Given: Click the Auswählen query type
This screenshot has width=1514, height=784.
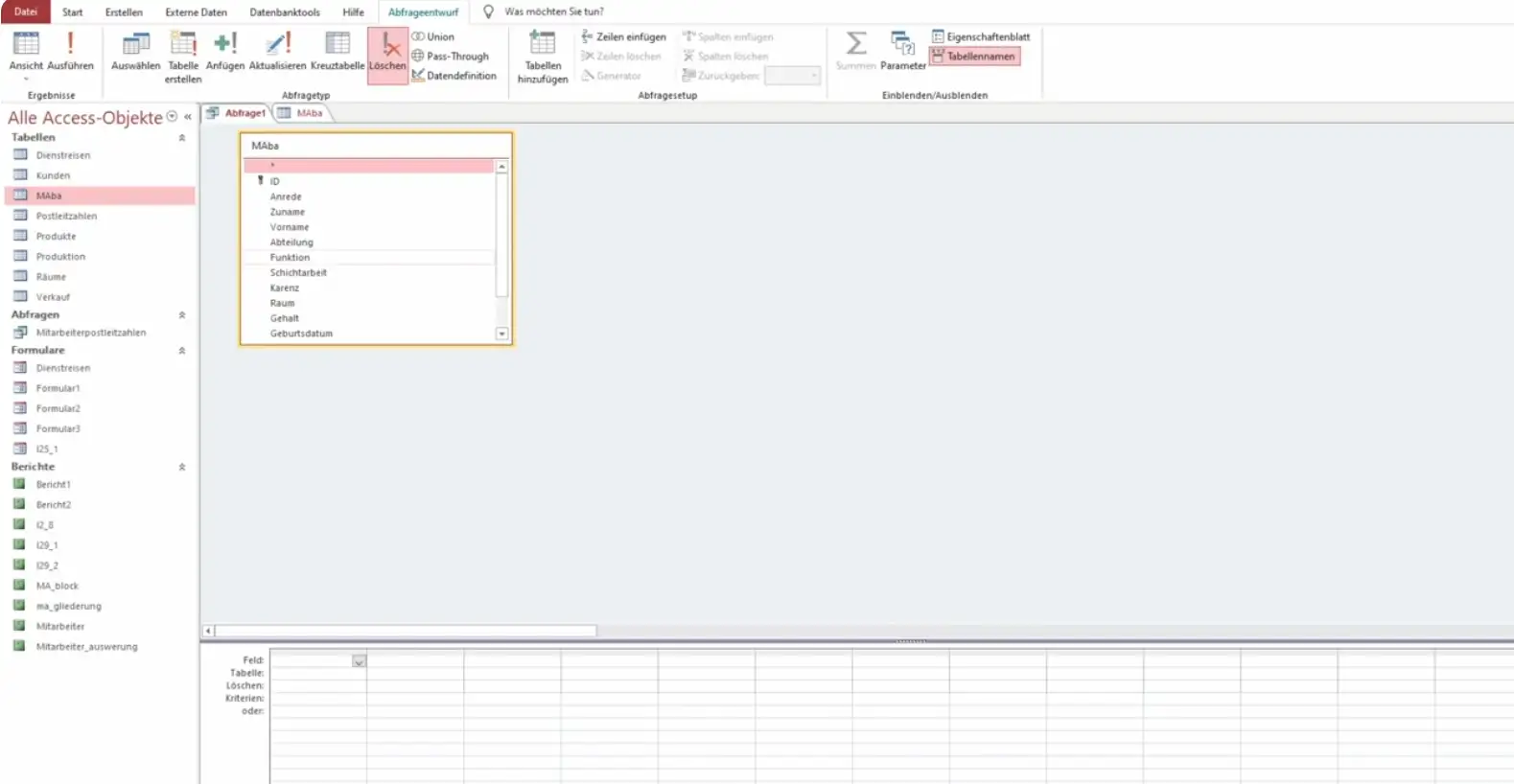Looking at the screenshot, I should coord(136,52).
